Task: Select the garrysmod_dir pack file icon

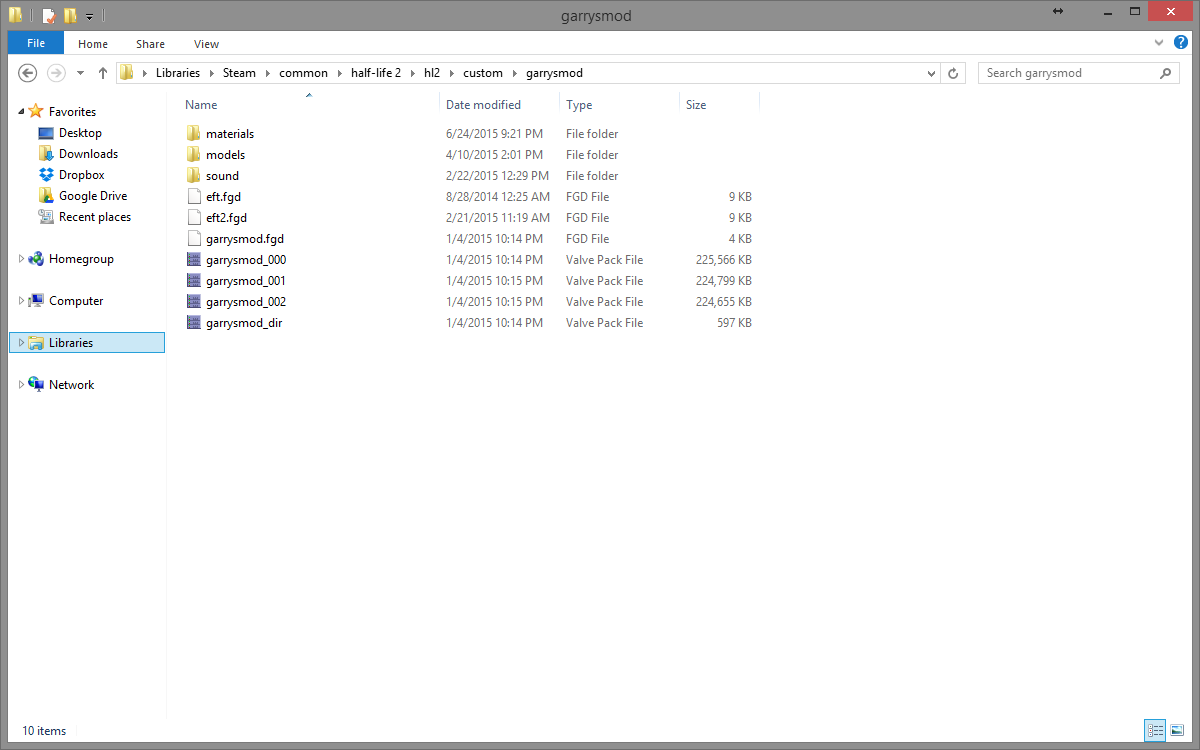Action: point(194,323)
